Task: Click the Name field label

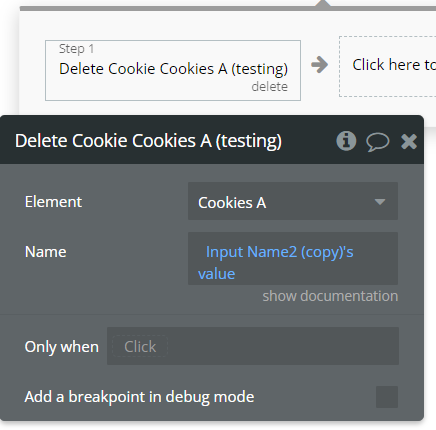Action: 46,252
